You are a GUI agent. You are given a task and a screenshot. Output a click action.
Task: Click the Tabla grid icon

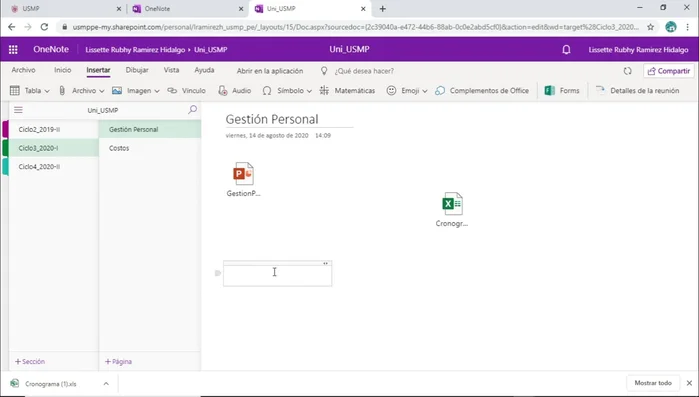[15, 90]
